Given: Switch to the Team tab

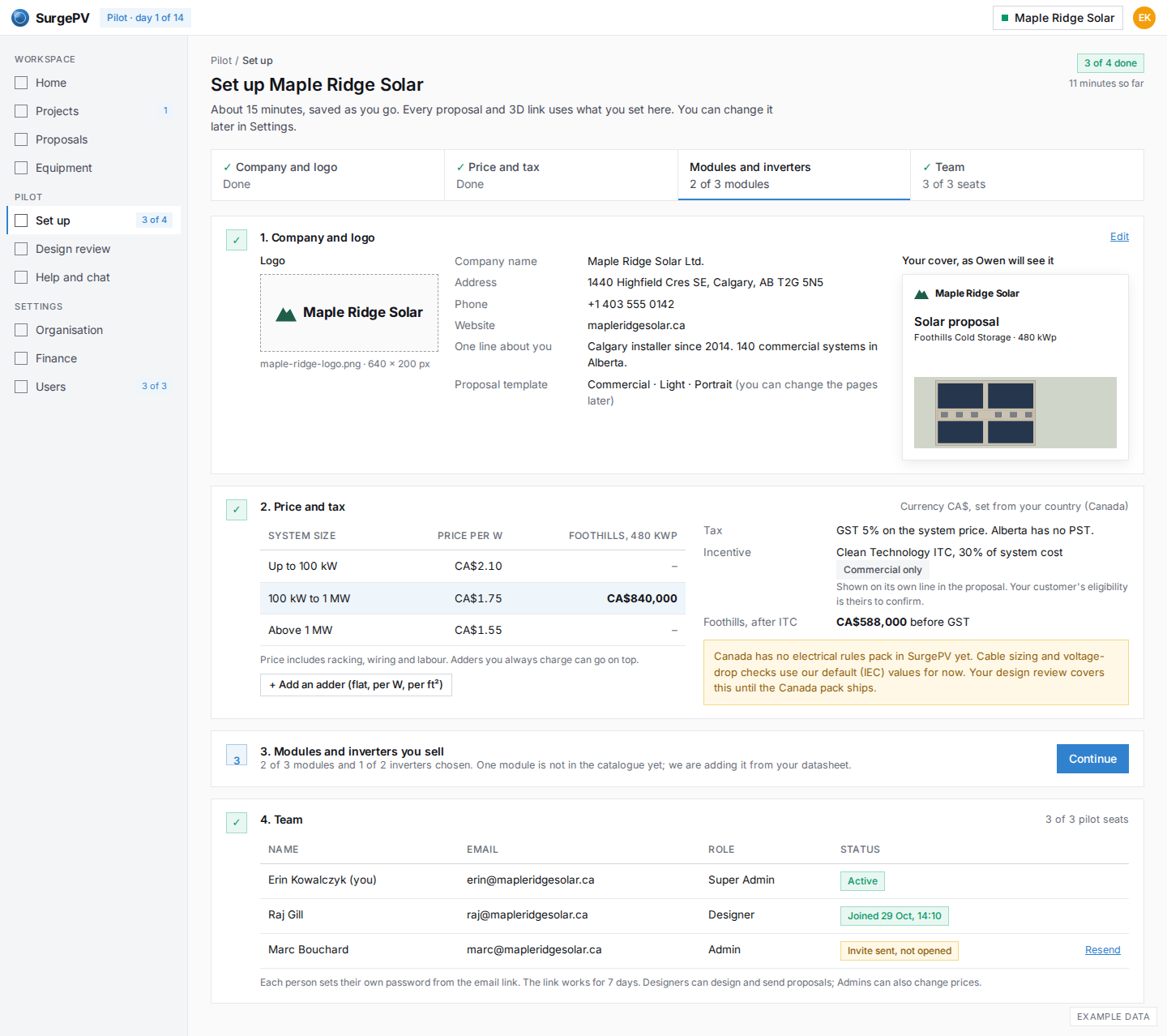Looking at the screenshot, I should 1027,175.
